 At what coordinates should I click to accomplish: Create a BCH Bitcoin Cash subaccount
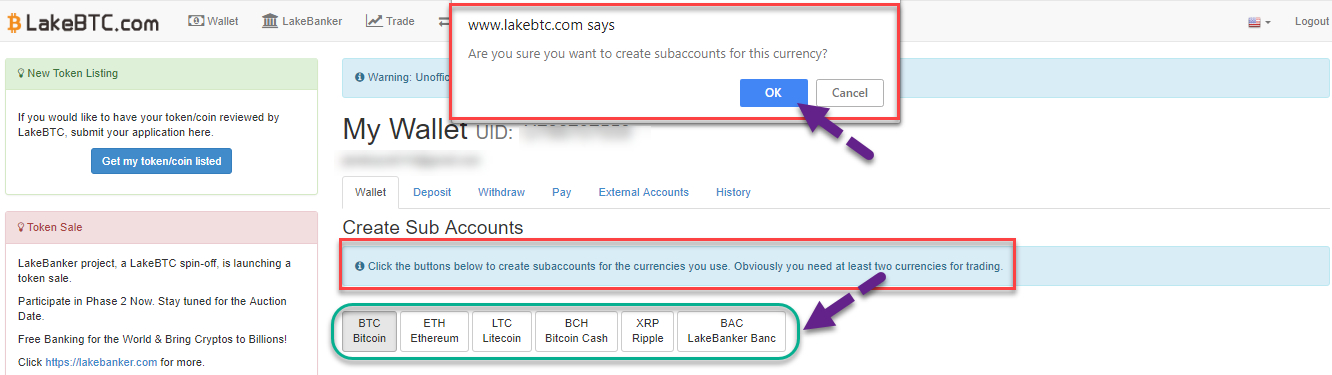(576, 331)
